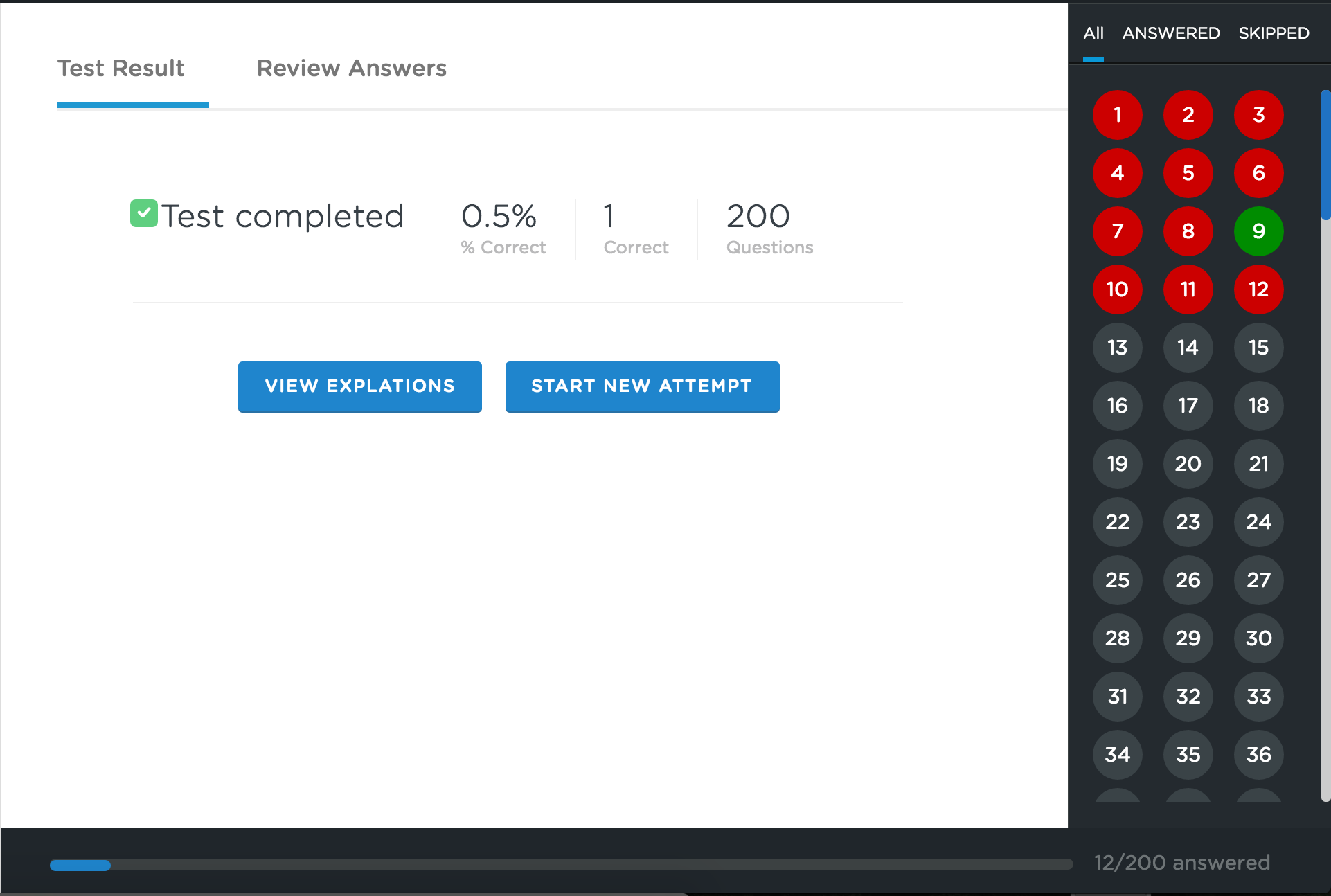This screenshot has width=1331, height=896.
Task: Open question 28
Action: click(1118, 638)
